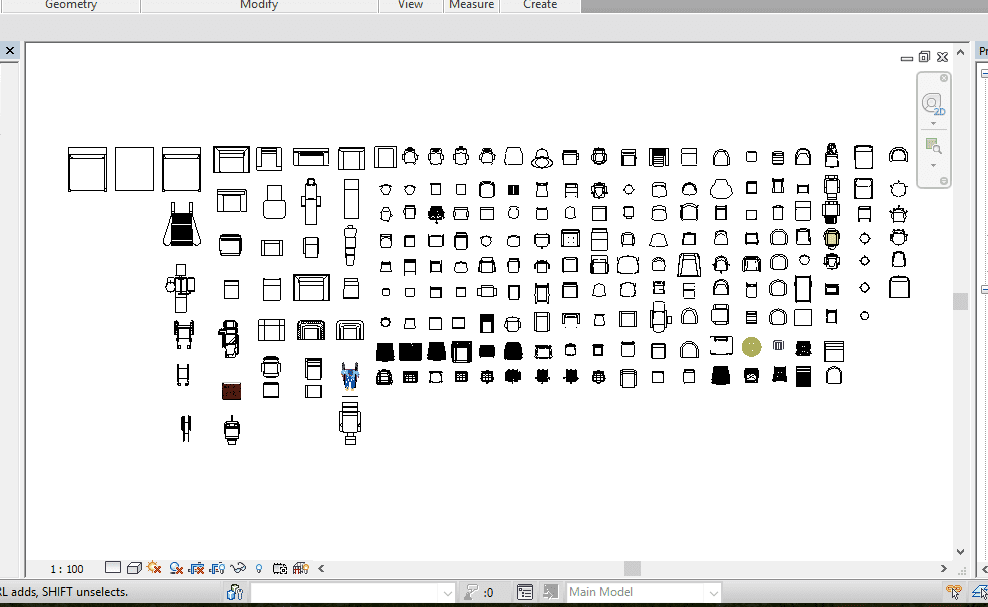Select the olive-colored round chair in canvas
Viewport: 988px width, 607px height.
coord(752,346)
